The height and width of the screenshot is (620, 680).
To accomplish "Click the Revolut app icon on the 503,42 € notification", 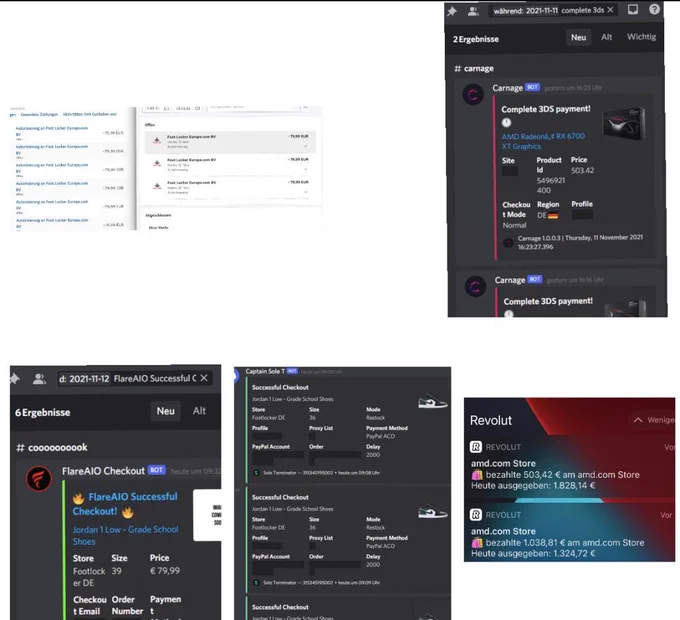I will coord(476,447).
